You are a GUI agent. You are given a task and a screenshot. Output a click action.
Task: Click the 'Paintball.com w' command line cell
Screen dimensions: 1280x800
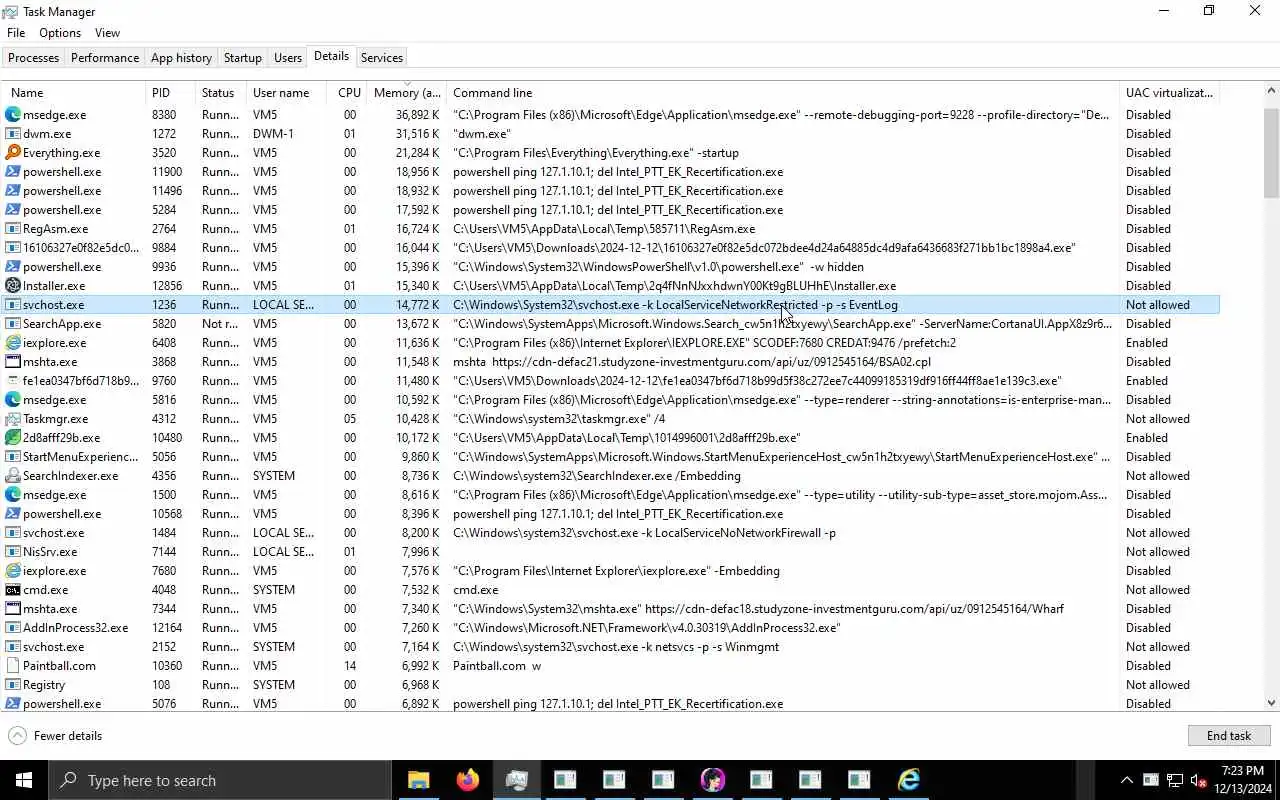[x=497, y=666]
